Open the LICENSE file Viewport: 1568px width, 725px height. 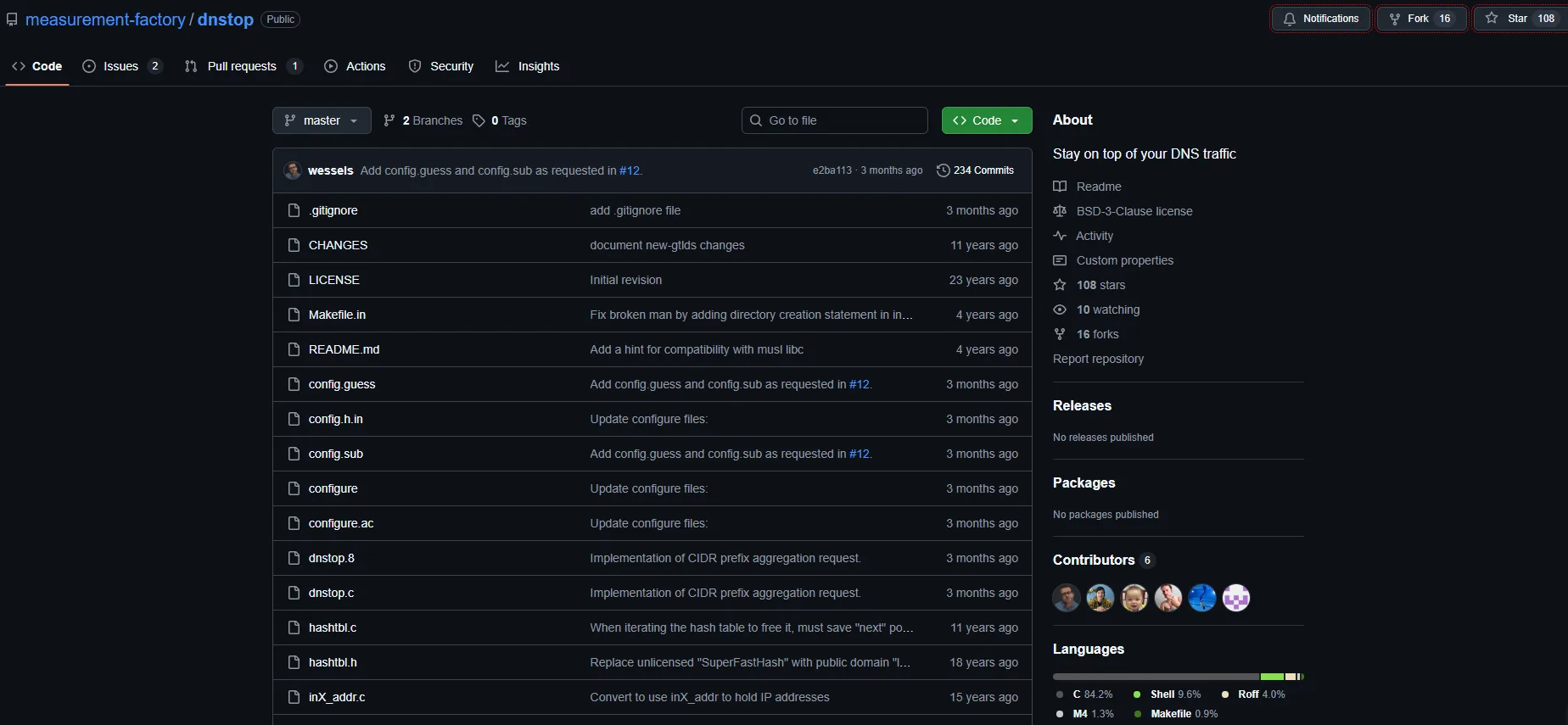333,280
